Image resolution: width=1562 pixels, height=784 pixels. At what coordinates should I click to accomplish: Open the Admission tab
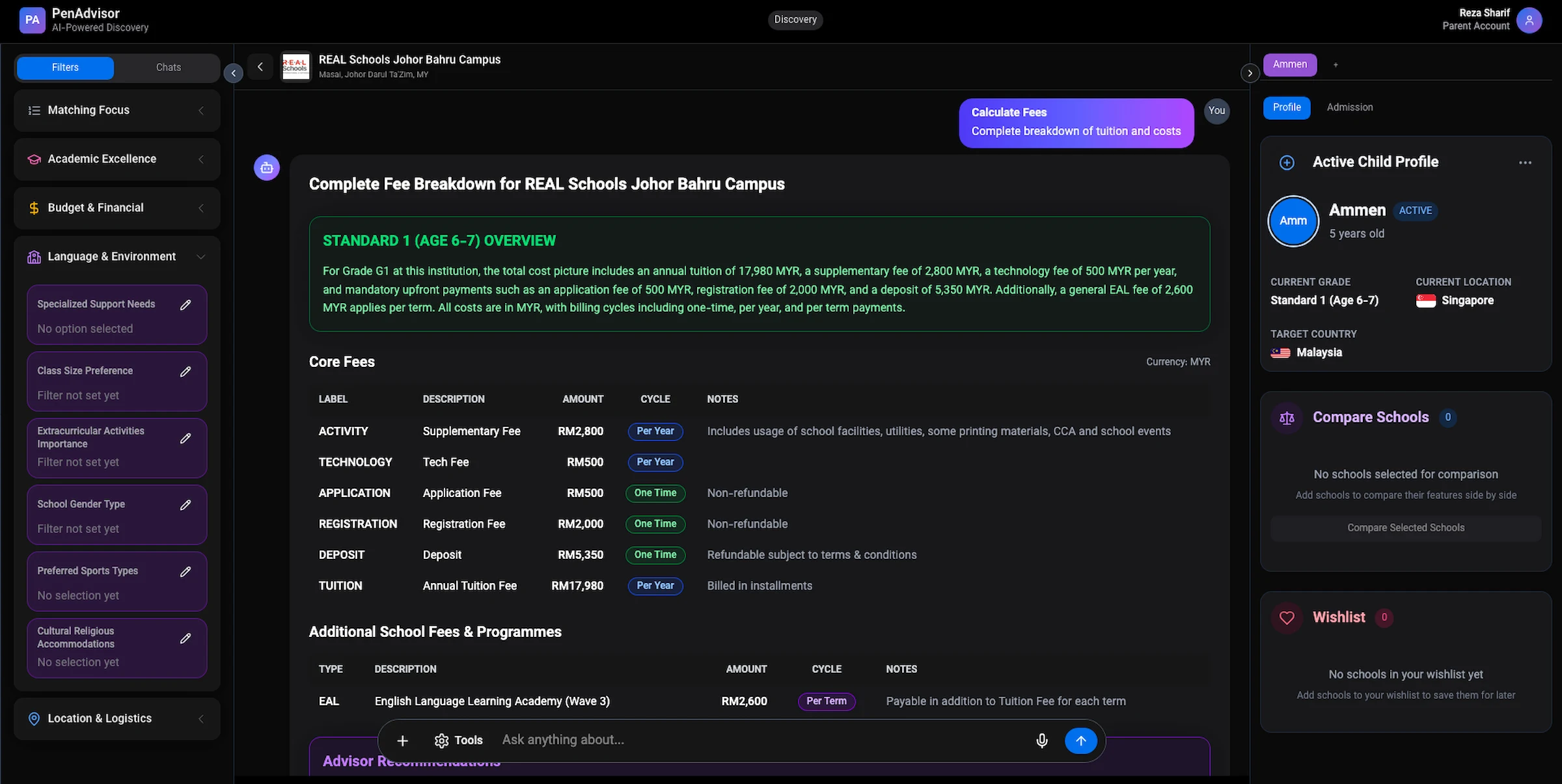coord(1350,107)
